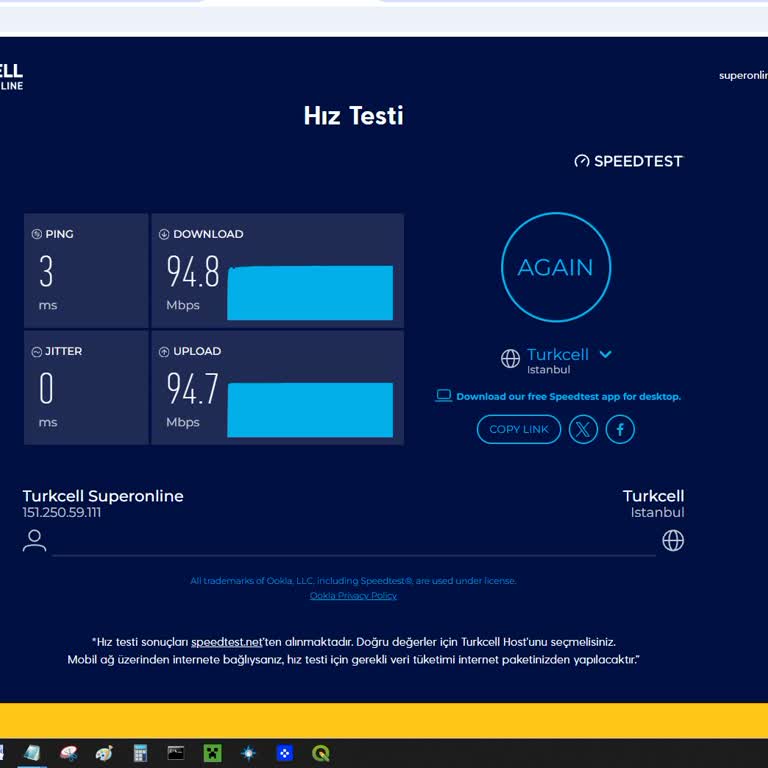Click the 94.8 Mbps download value
768x768 pixels.
[192, 271]
